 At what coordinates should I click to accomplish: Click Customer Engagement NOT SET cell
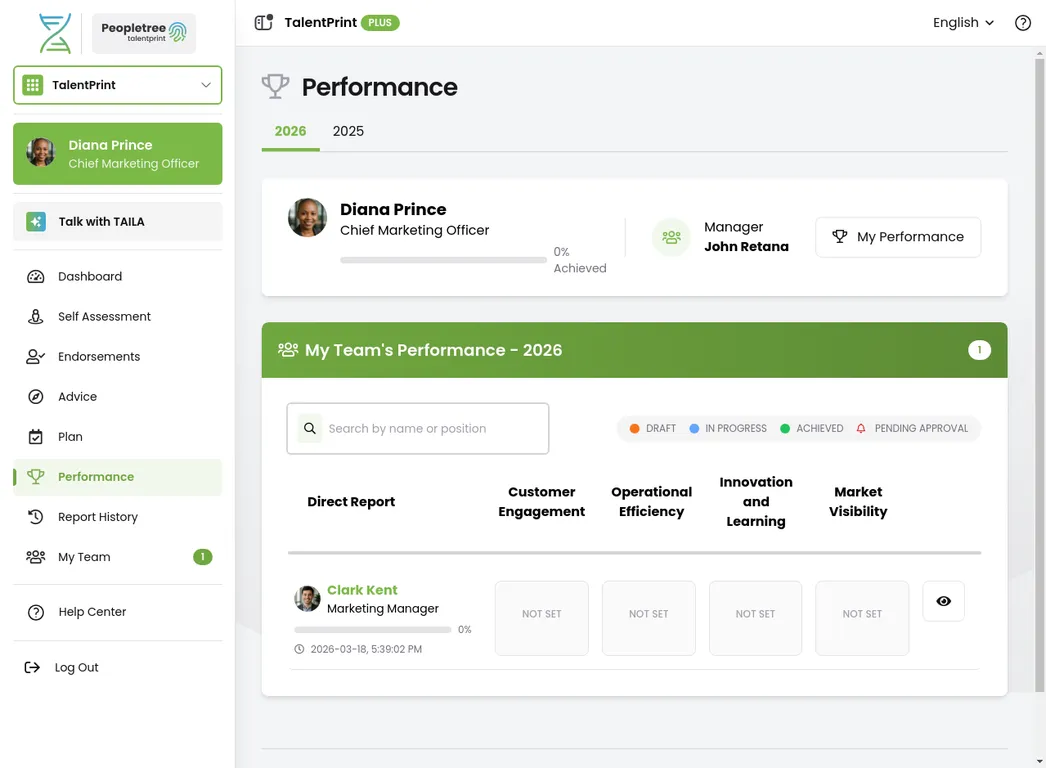[x=542, y=618]
